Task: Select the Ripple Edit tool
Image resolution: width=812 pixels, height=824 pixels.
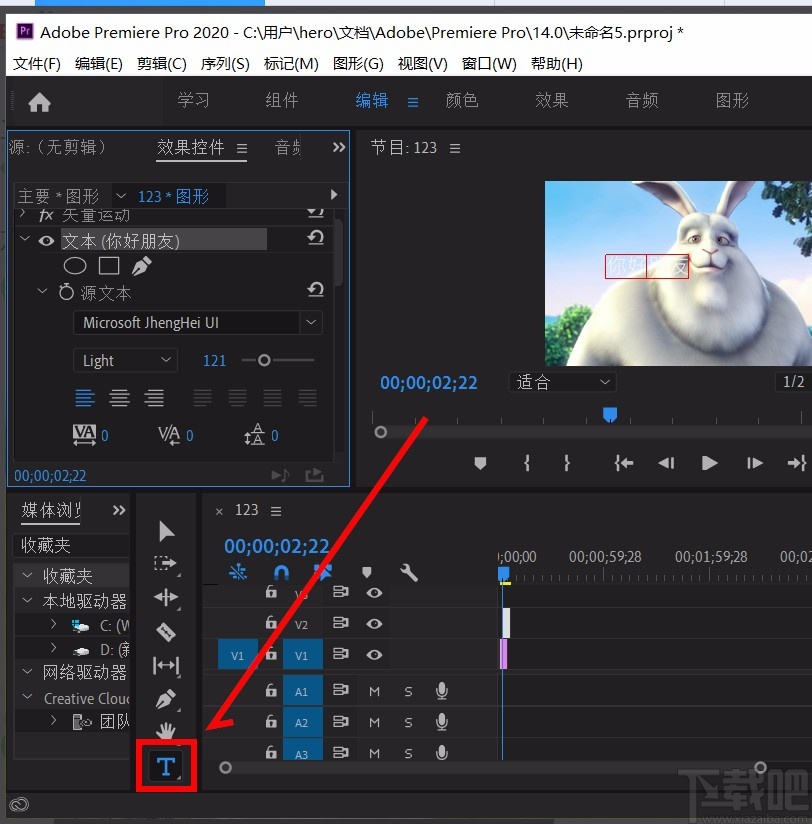Action: pyautogui.click(x=166, y=598)
